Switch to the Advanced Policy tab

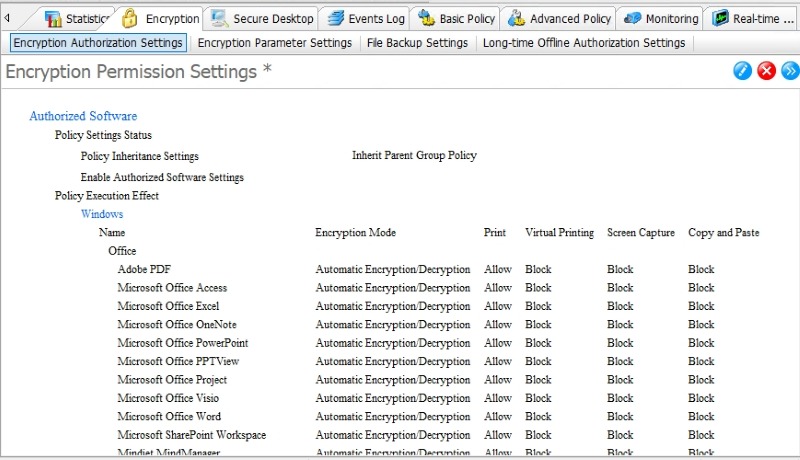(x=560, y=19)
